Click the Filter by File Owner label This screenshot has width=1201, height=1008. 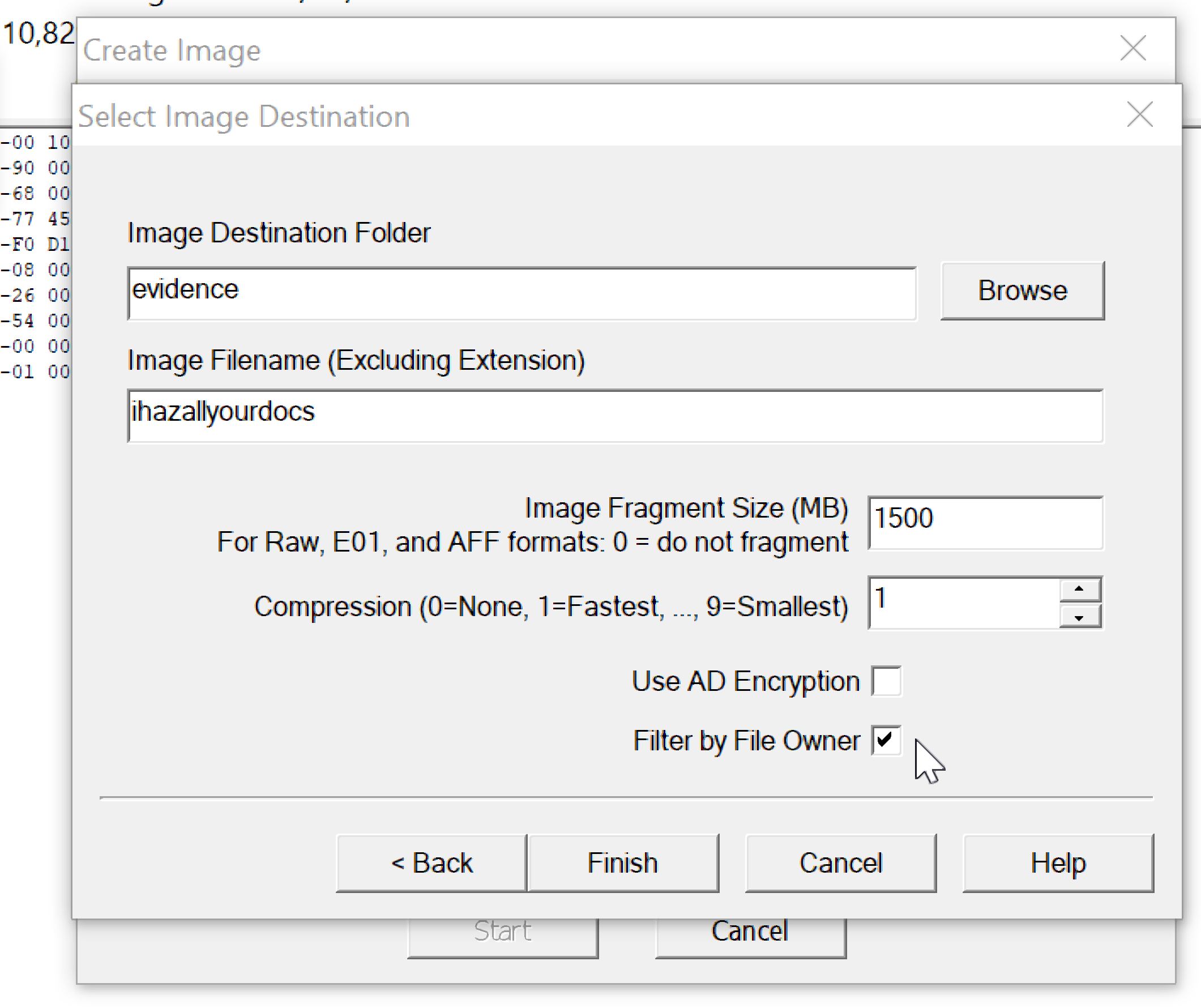coord(745,740)
